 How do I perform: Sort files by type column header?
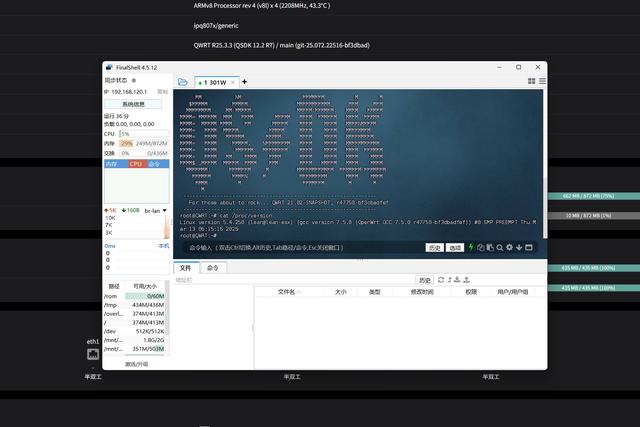(x=375, y=292)
